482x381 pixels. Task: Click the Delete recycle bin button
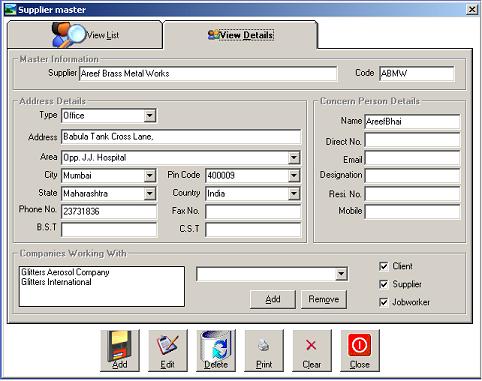click(216, 350)
